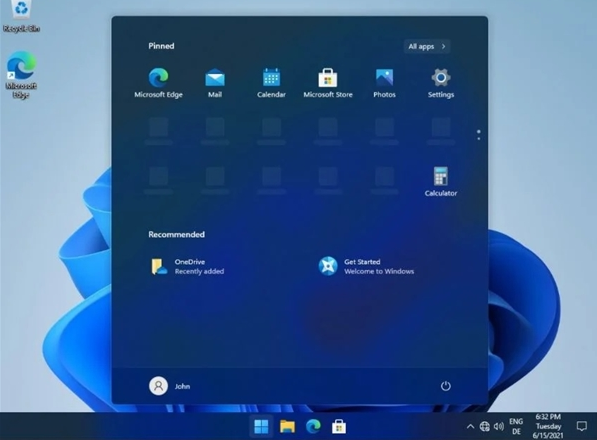Image resolution: width=597 pixels, height=440 pixels.
Task: Launch the Calculator app
Action: tap(441, 182)
